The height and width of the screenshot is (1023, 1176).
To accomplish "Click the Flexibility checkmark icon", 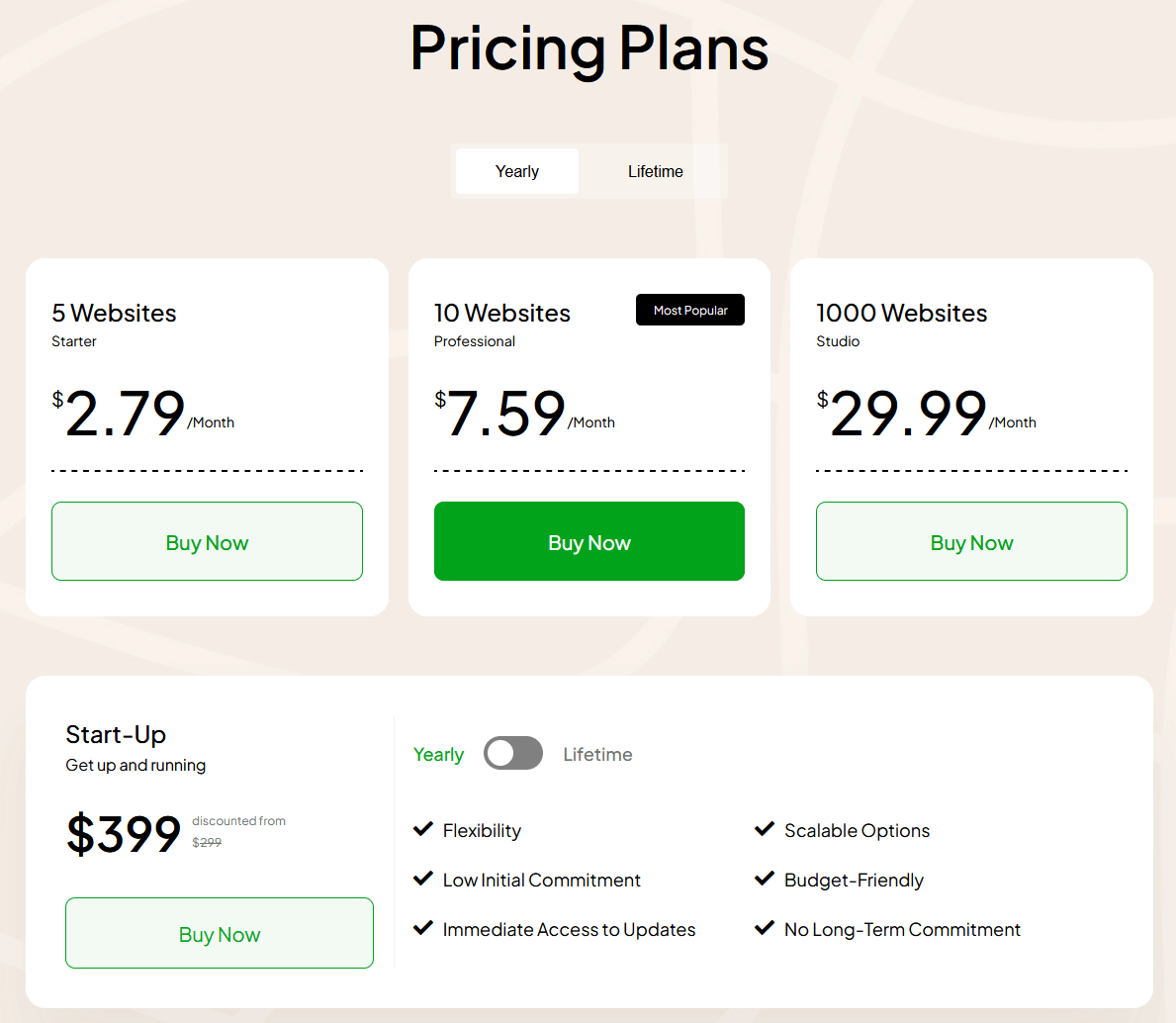I will 423,829.
